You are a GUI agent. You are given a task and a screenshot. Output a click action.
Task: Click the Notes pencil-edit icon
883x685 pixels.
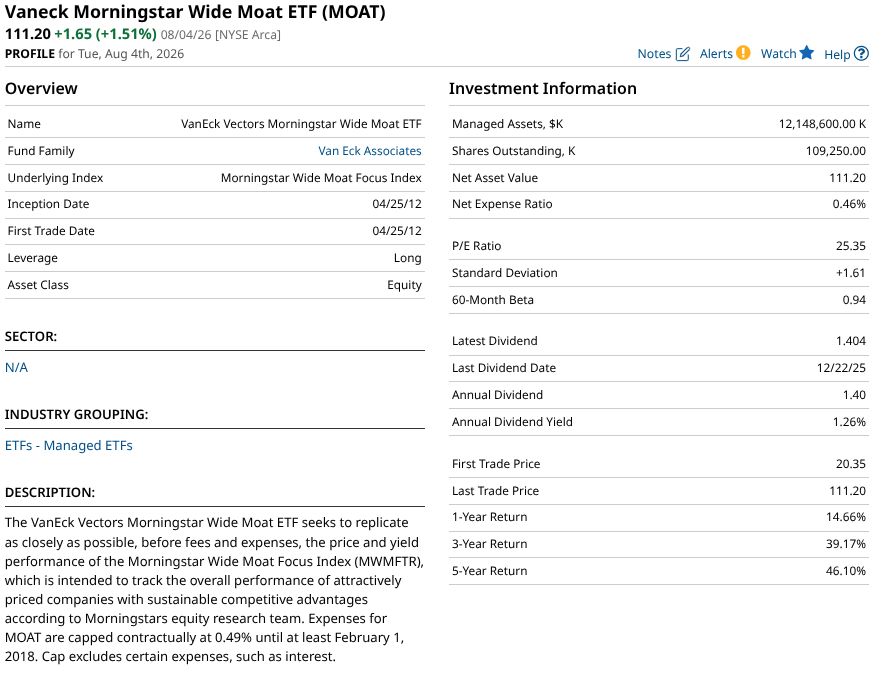tap(682, 54)
